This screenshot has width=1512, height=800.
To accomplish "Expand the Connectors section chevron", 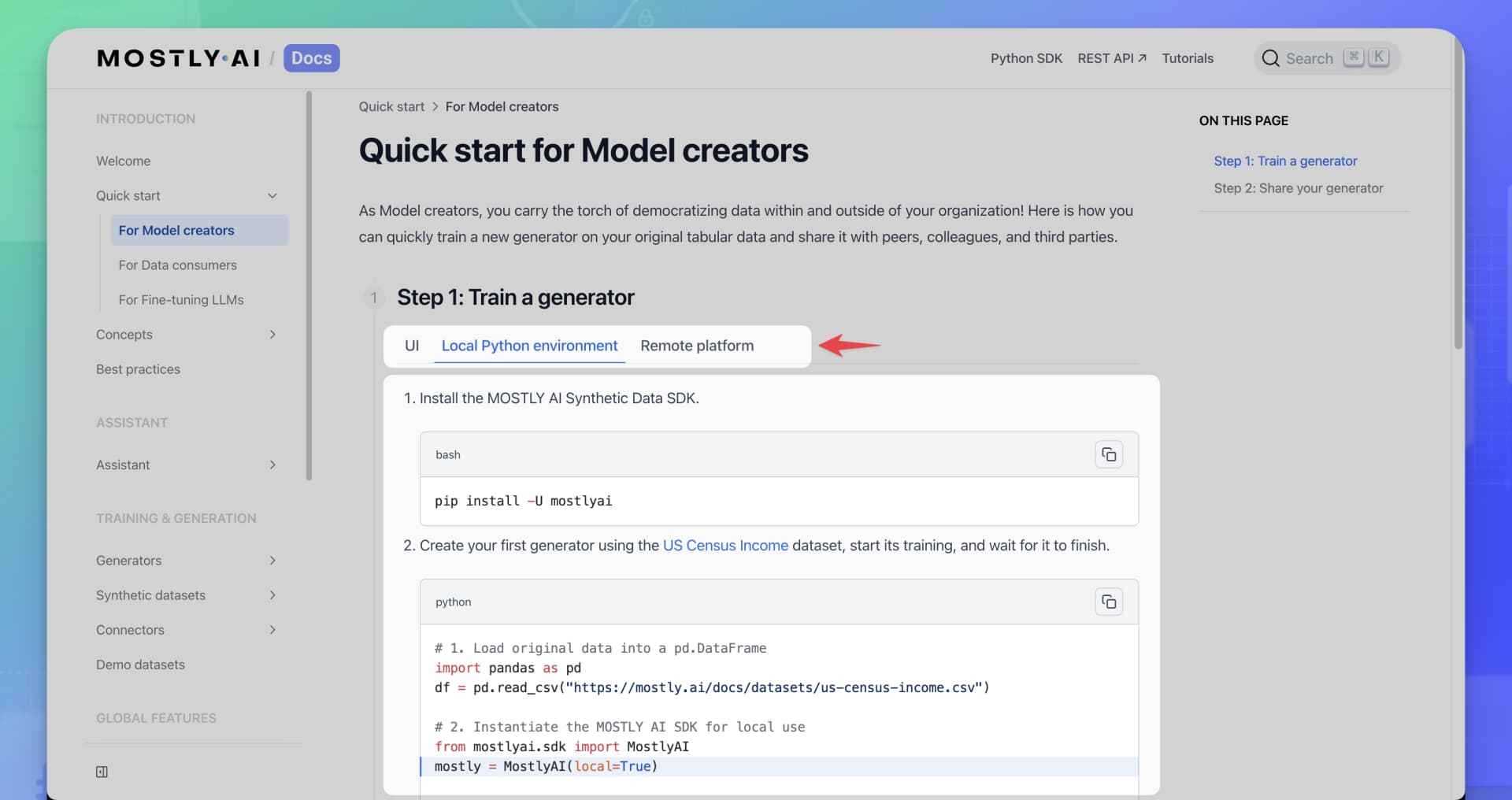I will [272, 630].
